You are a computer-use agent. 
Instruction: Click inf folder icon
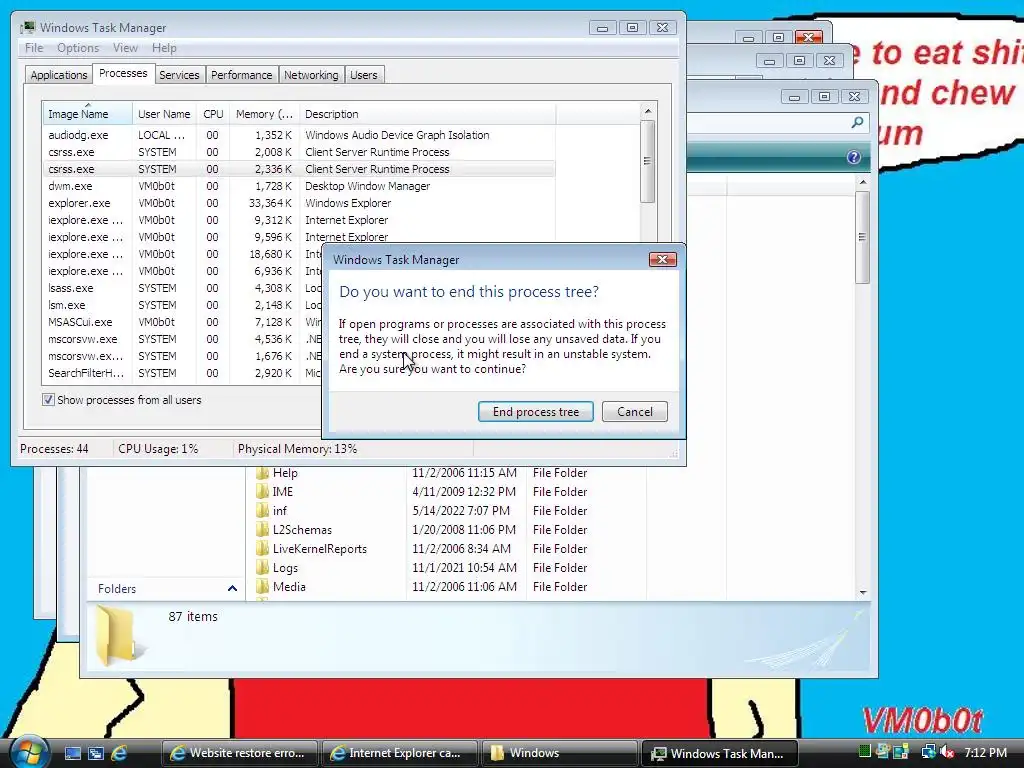point(263,511)
